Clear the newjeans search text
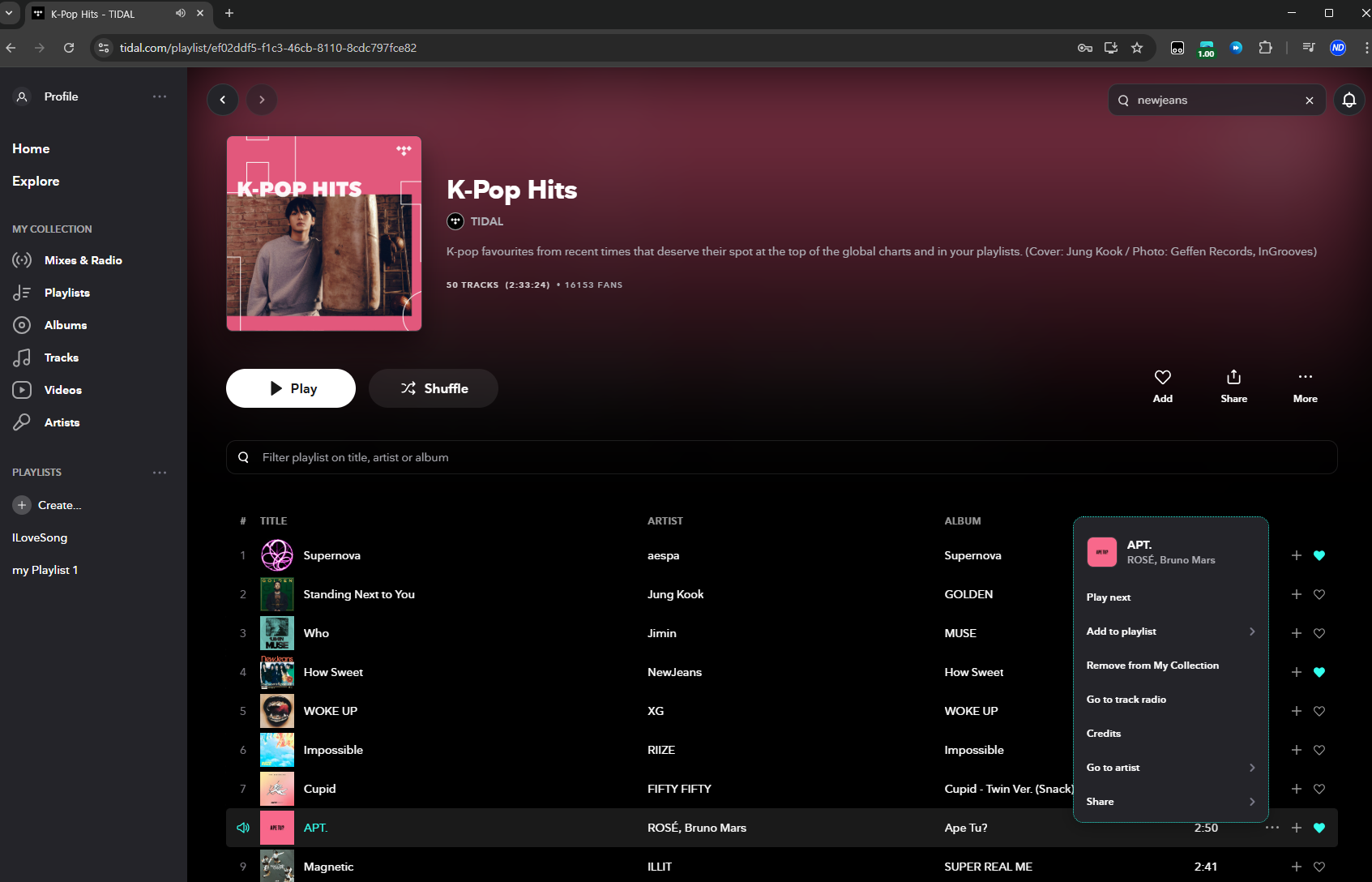 1310,101
